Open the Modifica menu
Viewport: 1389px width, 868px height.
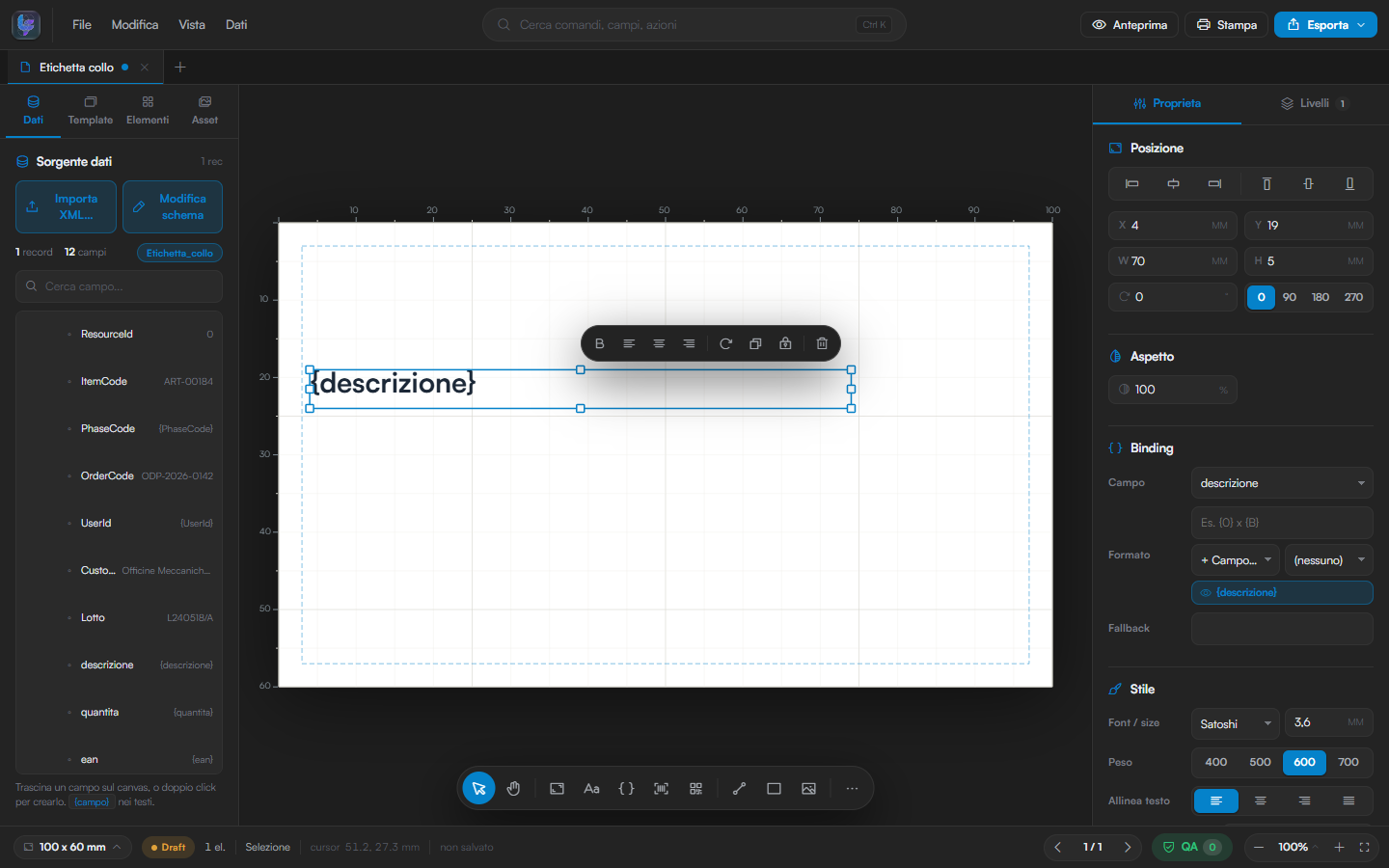[135, 25]
